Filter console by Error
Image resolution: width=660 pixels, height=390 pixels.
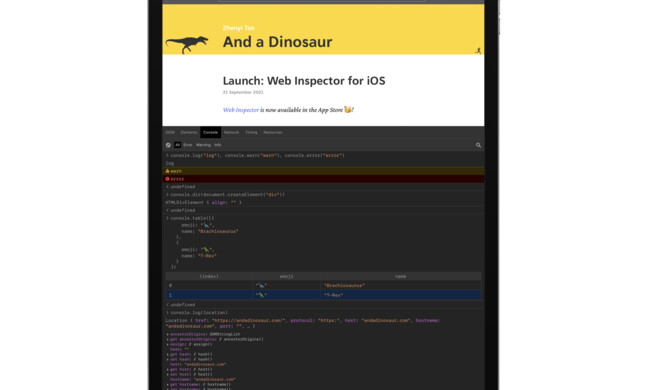pos(188,145)
